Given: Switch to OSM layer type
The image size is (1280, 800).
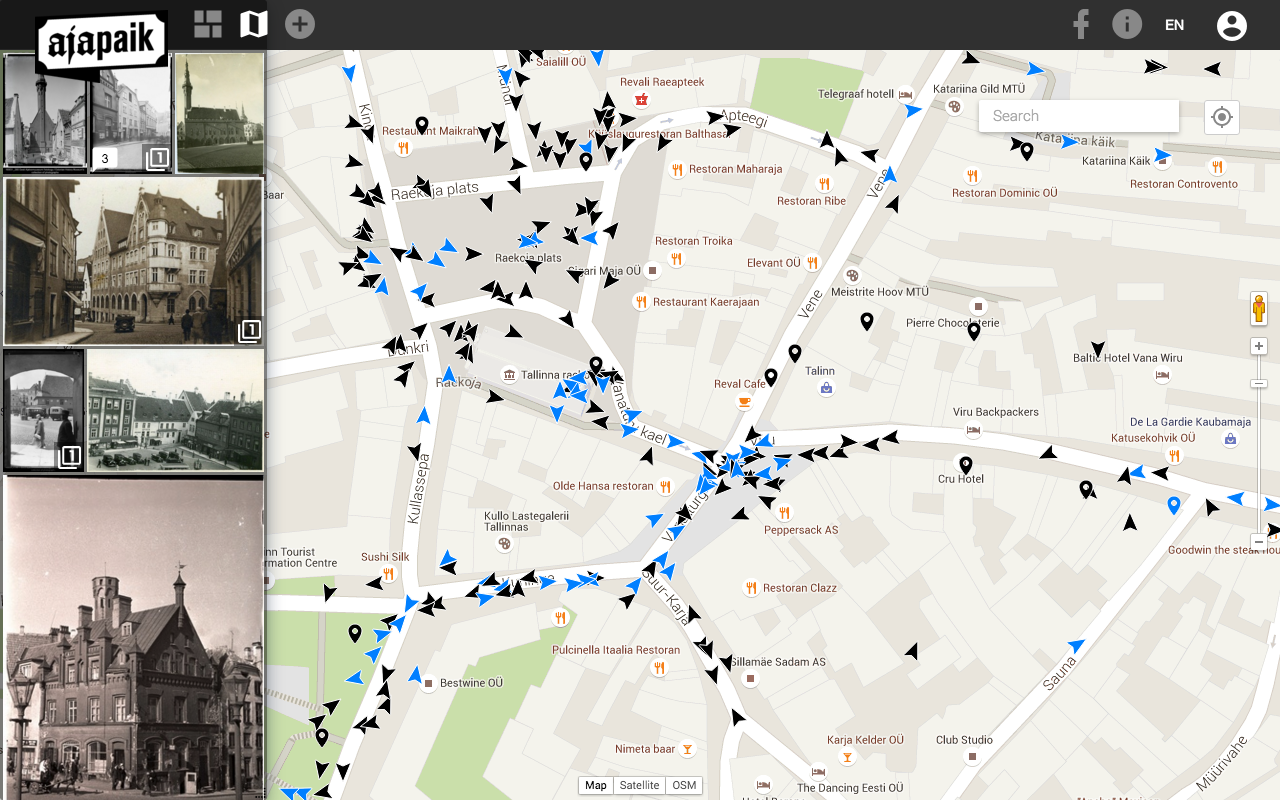Looking at the screenshot, I should (x=684, y=785).
